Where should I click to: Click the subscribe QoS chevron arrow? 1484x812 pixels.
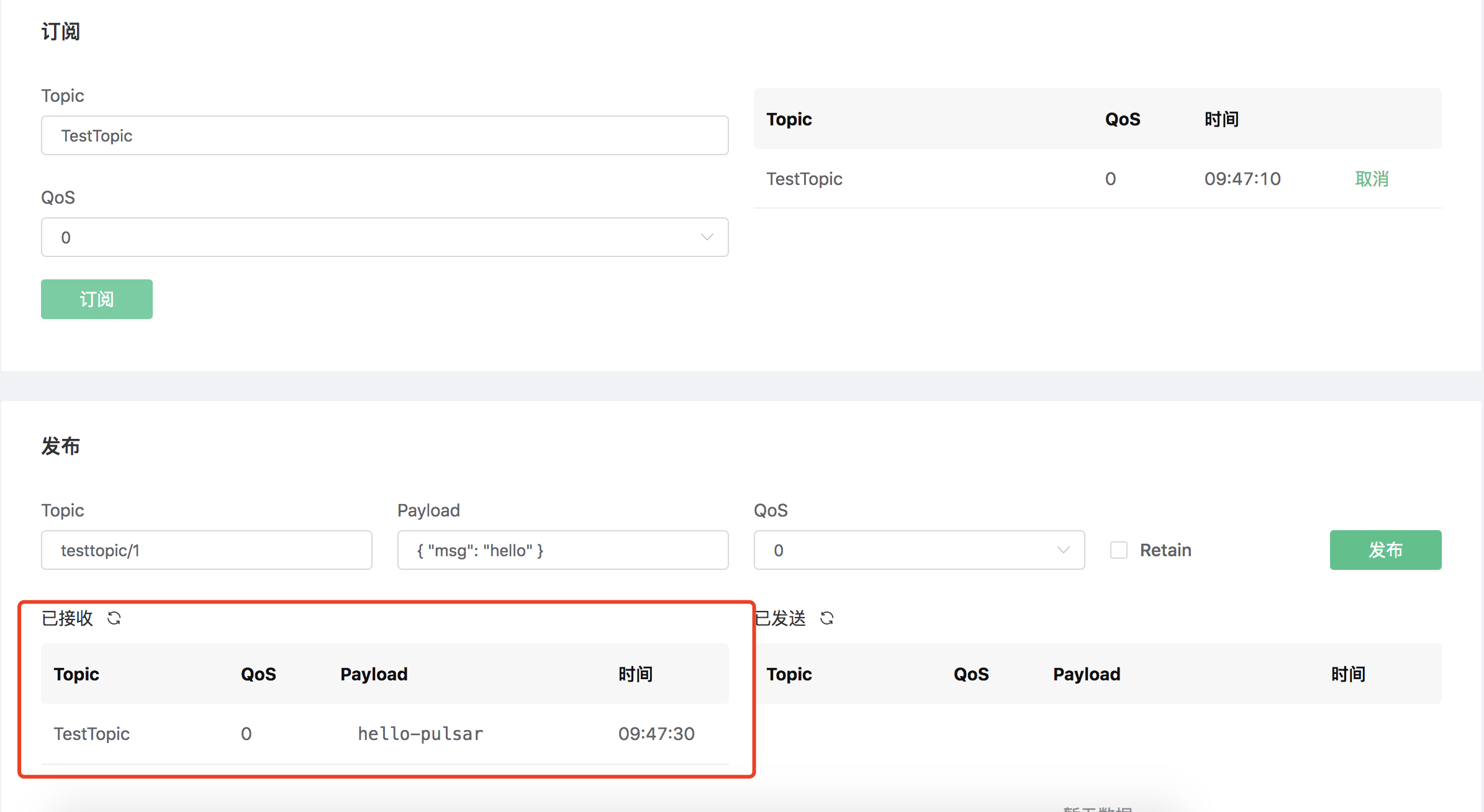[x=707, y=237]
